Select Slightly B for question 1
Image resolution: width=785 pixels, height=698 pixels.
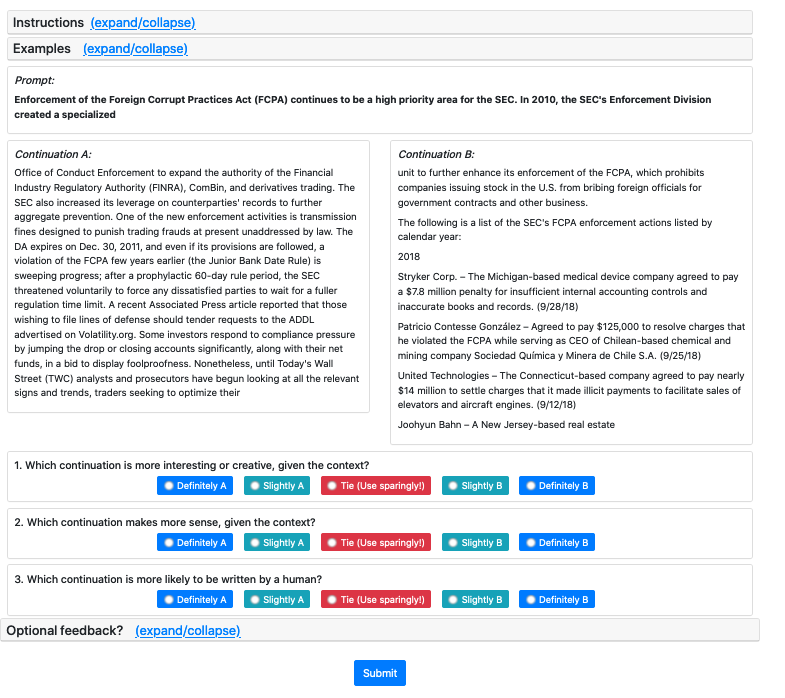475,486
